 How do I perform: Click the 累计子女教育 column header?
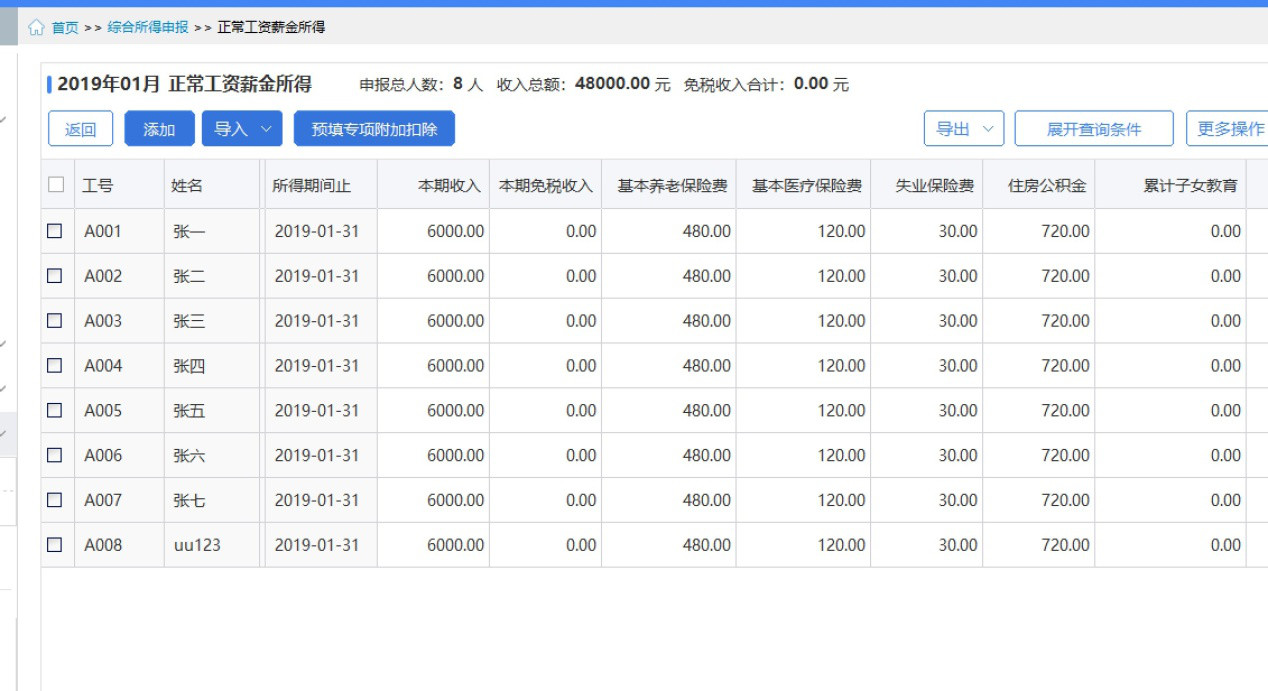tap(1170, 185)
